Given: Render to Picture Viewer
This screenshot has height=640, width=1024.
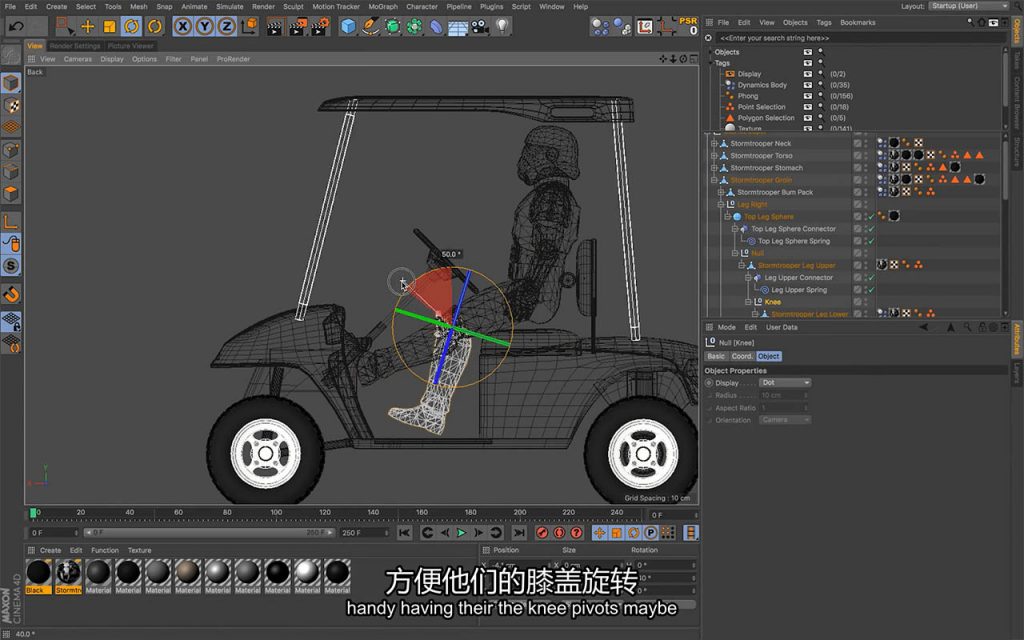Looking at the screenshot, I should 298,27.
